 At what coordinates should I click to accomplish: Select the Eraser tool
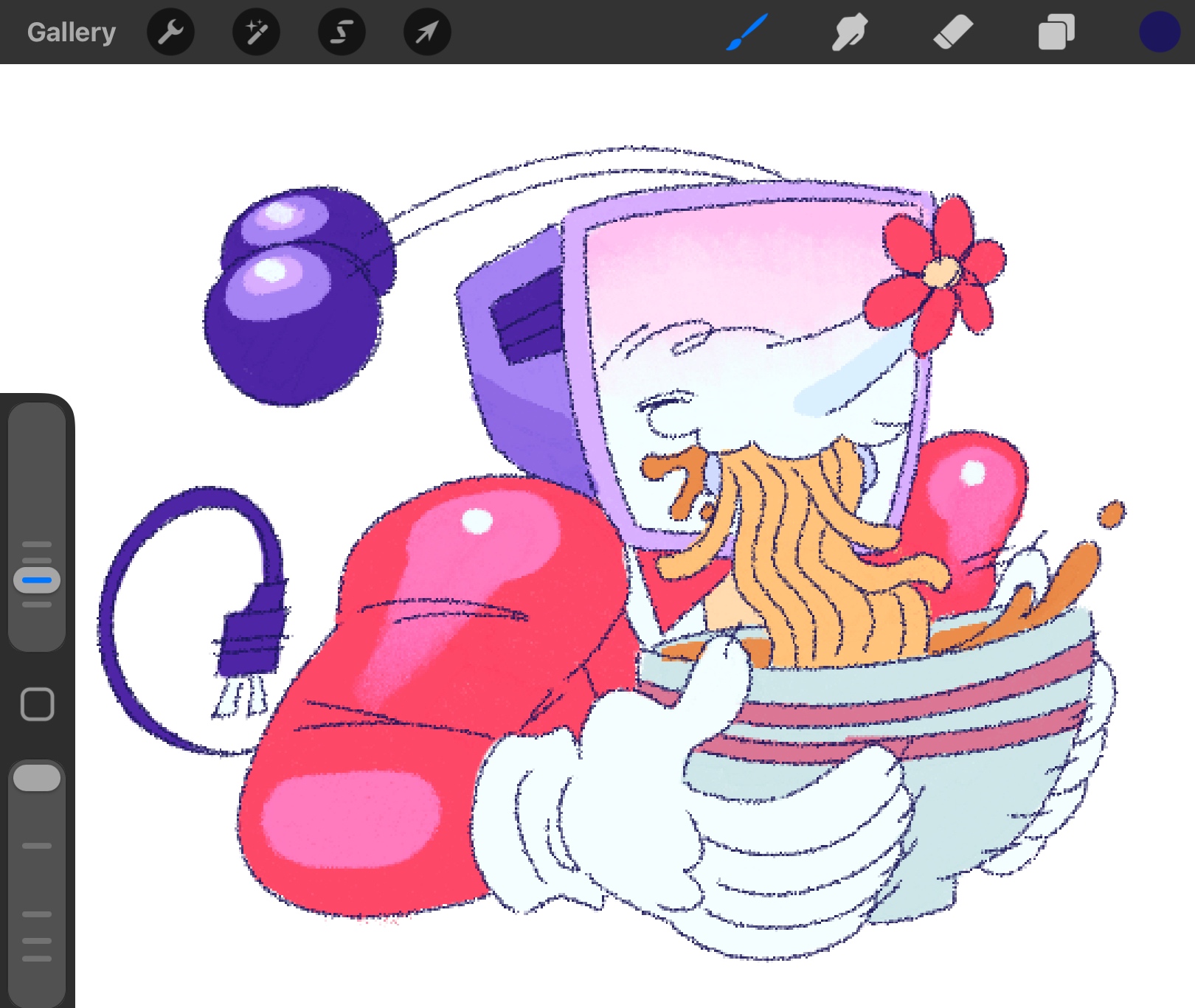pyautogui.click(x=953, y=32)
